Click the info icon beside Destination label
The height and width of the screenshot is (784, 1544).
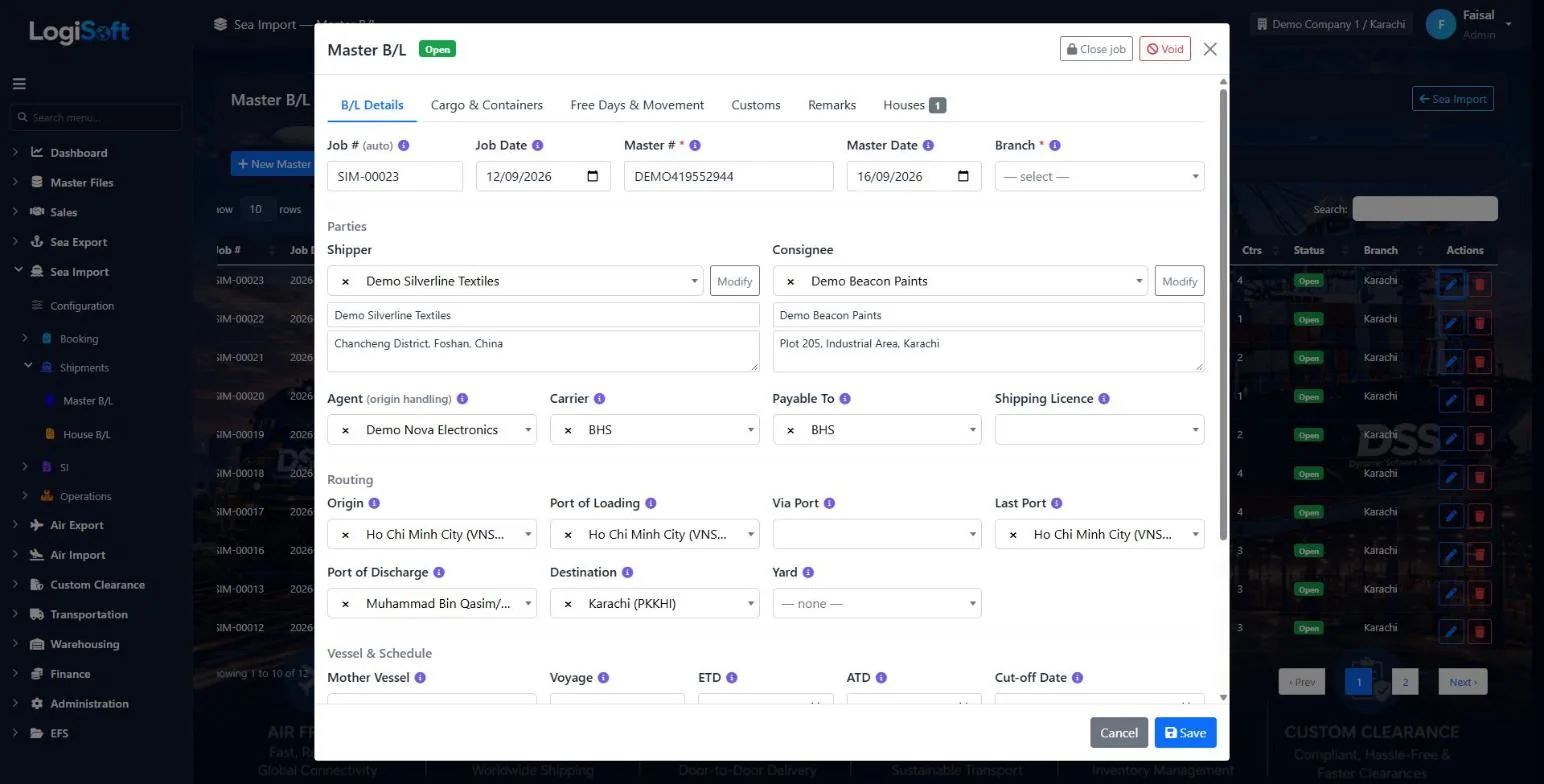point(627,573)
